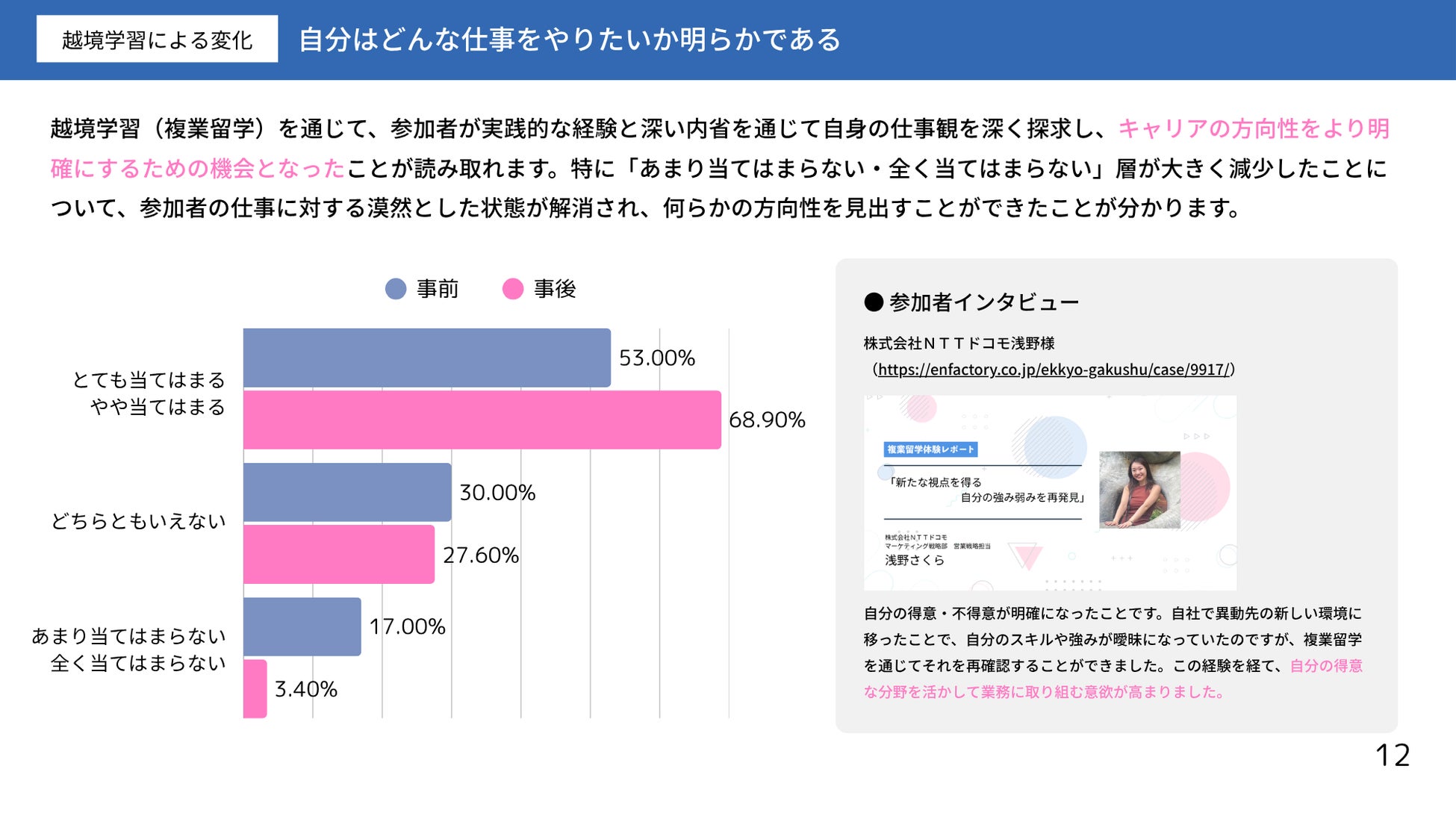Select the 17.00% blue bar

tap(302, 626)
